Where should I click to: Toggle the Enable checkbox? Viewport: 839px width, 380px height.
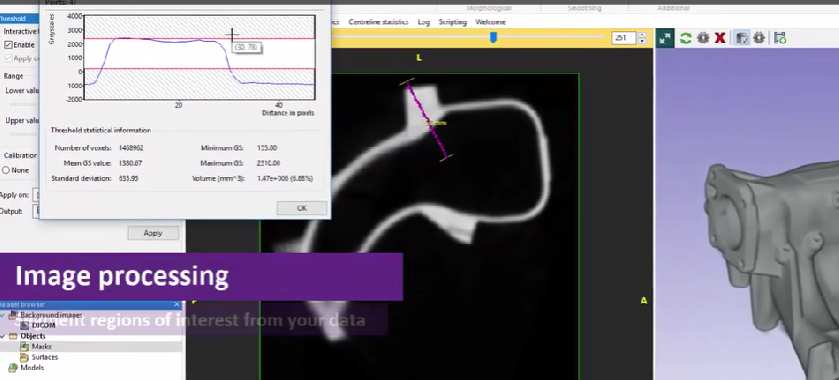tap(8, 45)
